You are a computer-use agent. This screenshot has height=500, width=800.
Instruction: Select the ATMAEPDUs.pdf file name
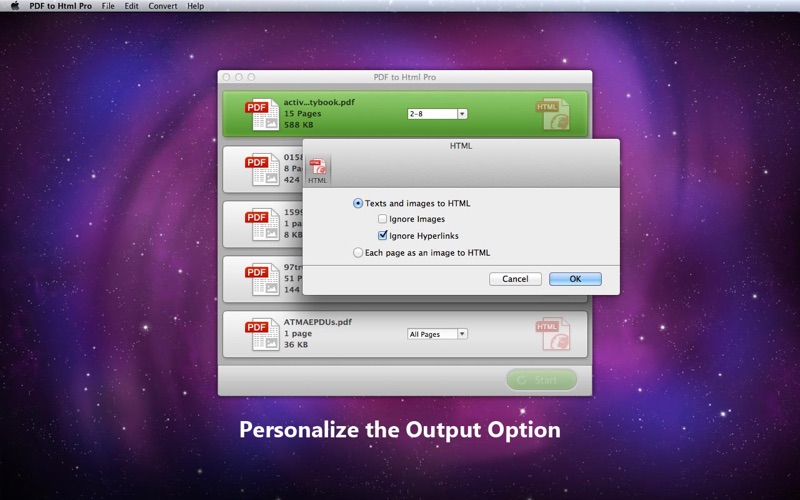318,322
